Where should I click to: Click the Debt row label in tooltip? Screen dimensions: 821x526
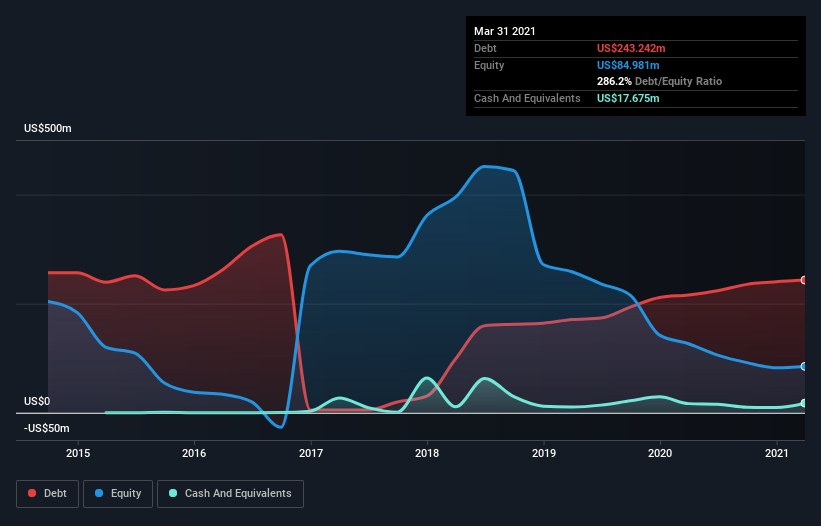[485, 49]
